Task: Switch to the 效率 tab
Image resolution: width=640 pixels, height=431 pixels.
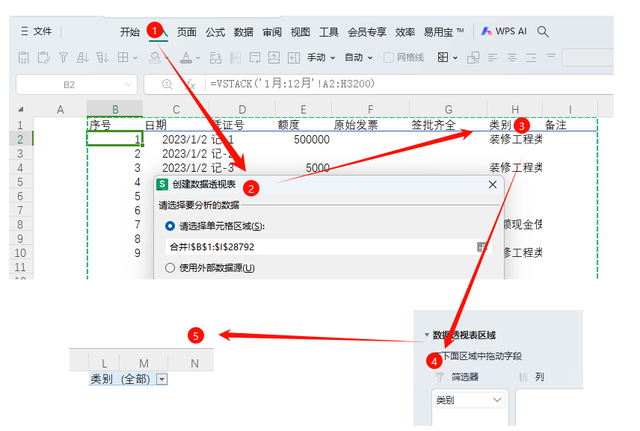Action: coord(405,32)
